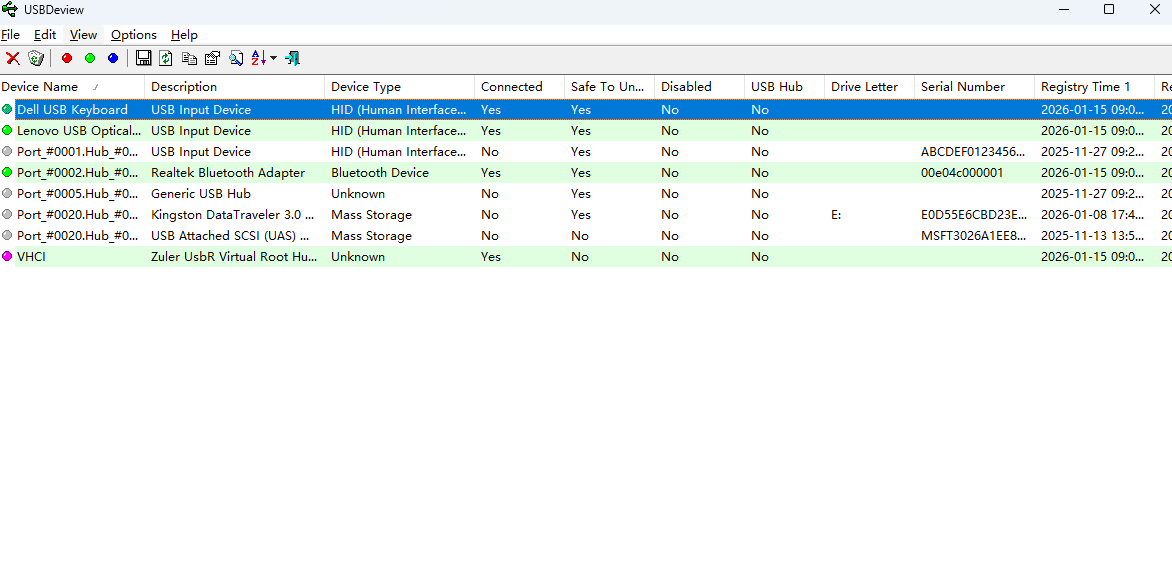Open the File menu
Viewport: 1172px width, 586px height.
pyautogui.click(x=10, y=35)
